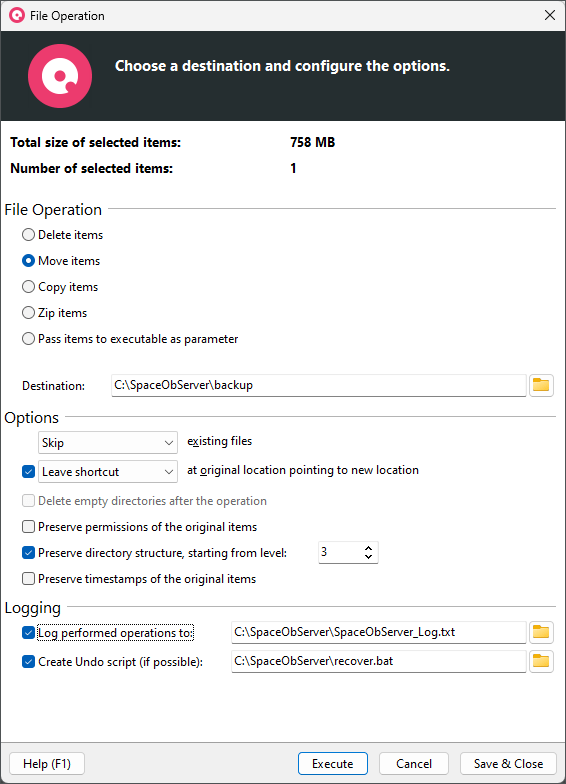Click the 'Options' section heading
This screenshot has height=784, width=566.
pyautogui.click(x=32, y=418)
